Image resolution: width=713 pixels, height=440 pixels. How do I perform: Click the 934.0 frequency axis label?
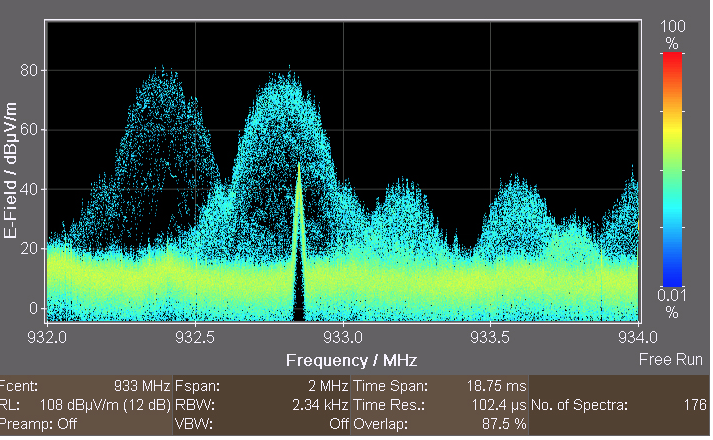638,338
